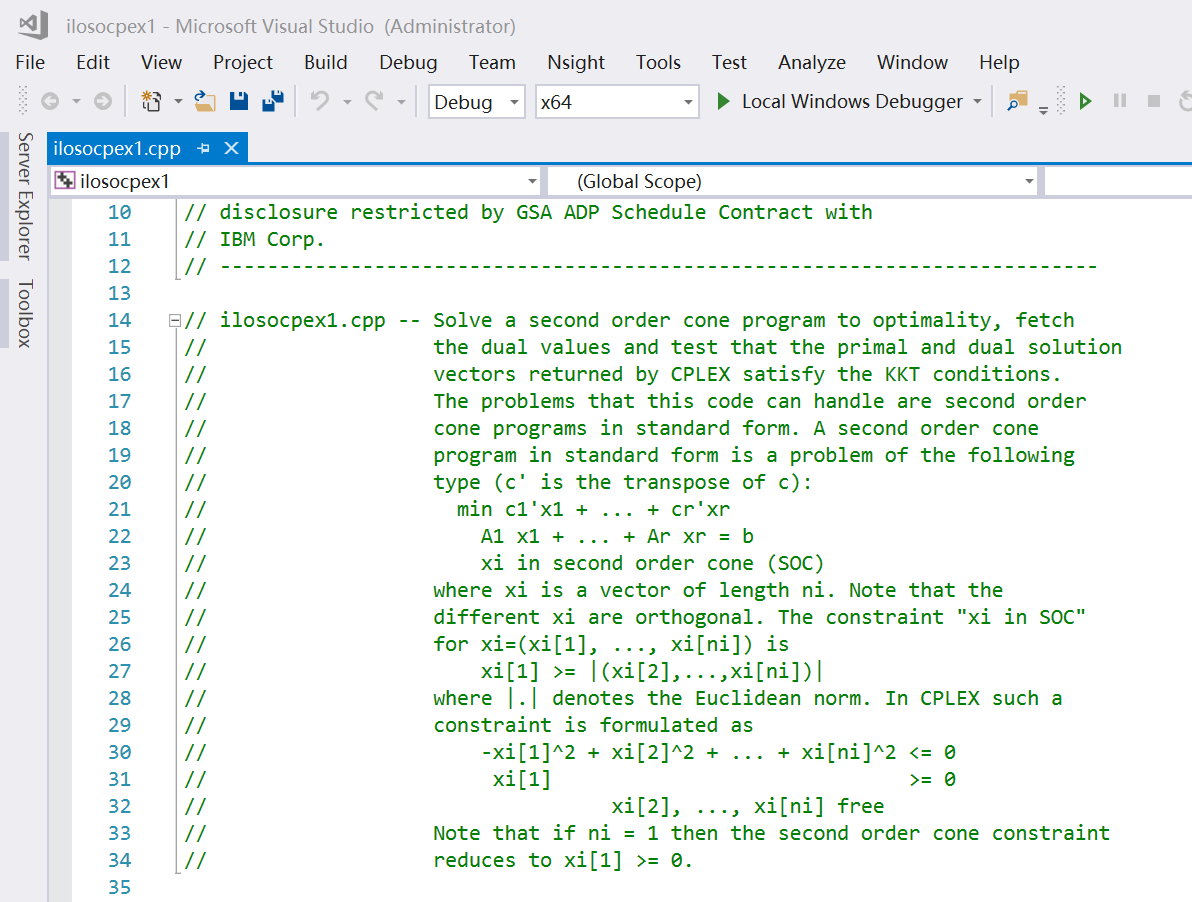Open the x64 platform dropdown
This screenshot has height=902, width=1192.
click(617, 102)
